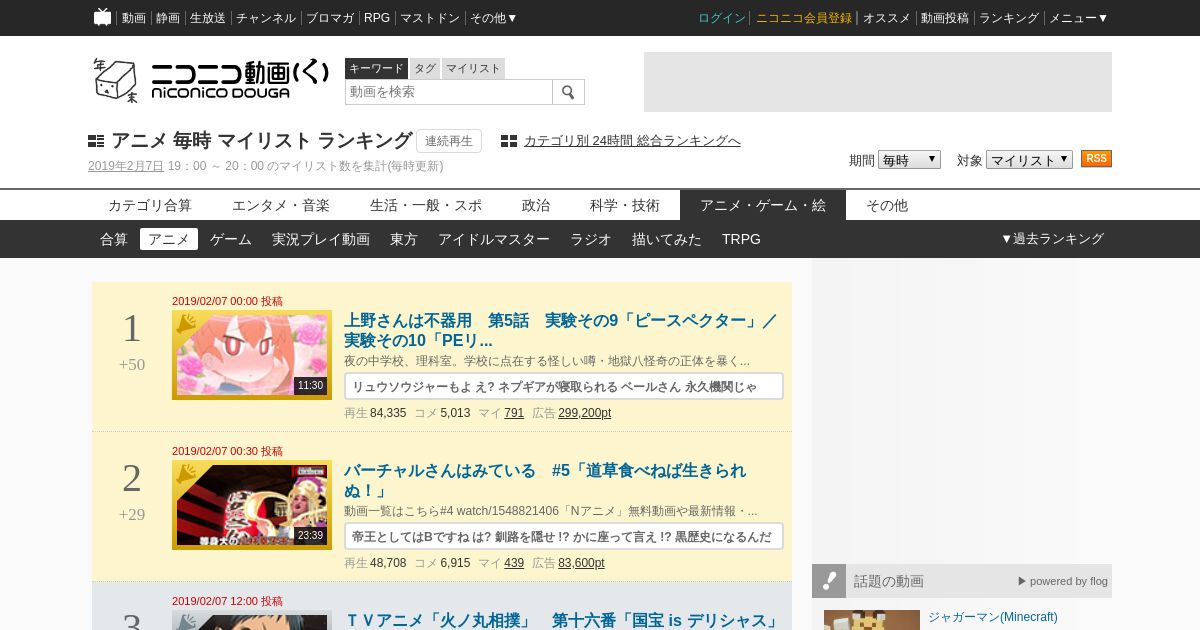Select 東方 sub-category
Image resolution: width=1200 pixels, height=630 pixels.
pyautogui.click(x=404, y=239)
